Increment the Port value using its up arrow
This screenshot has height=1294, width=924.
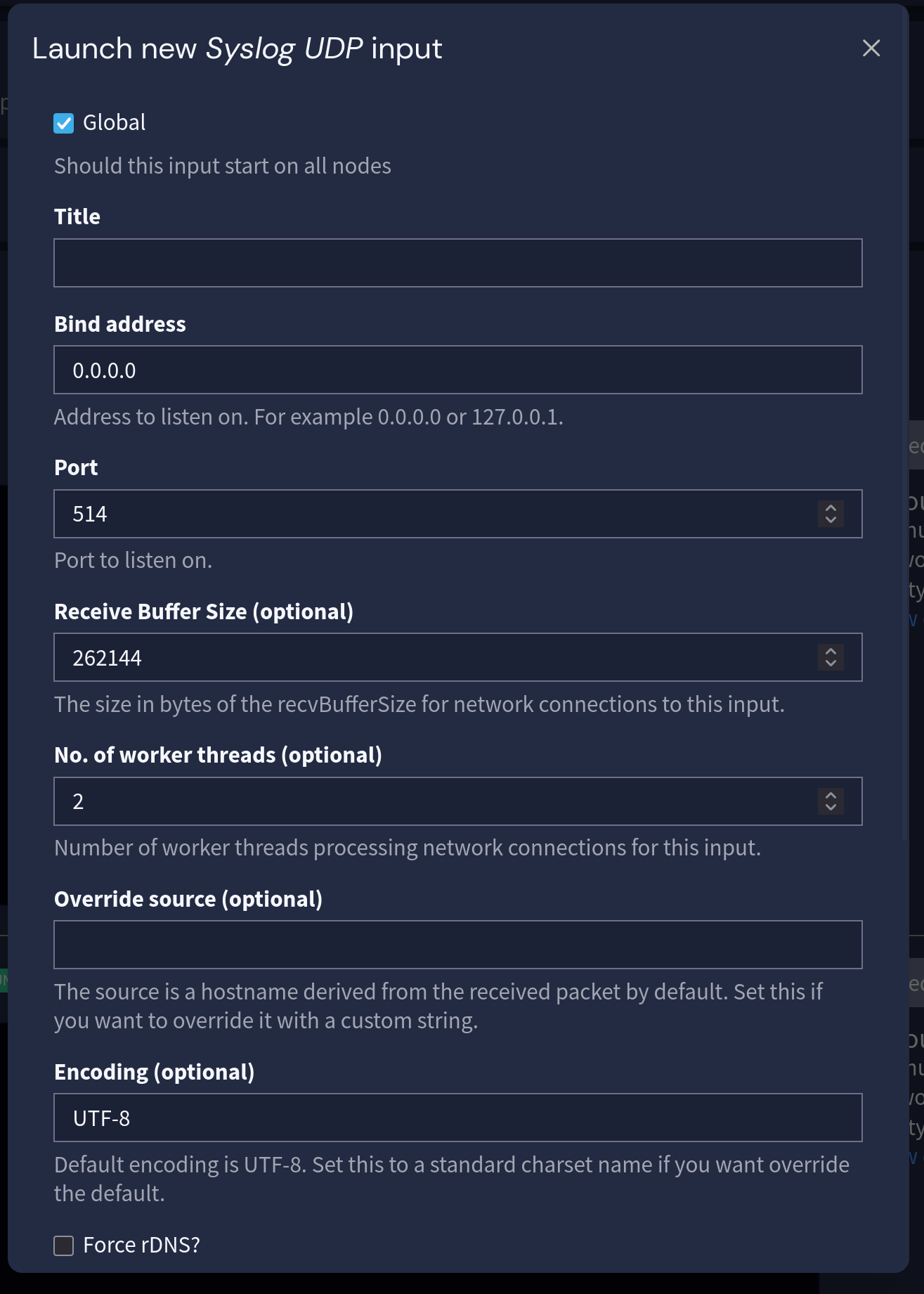830,508
